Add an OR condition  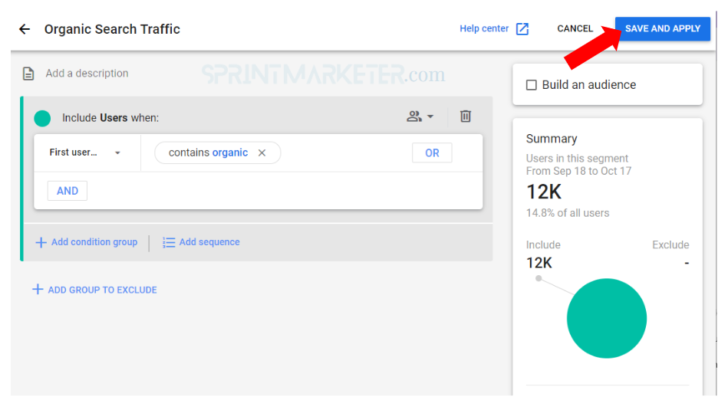[432, 153]
